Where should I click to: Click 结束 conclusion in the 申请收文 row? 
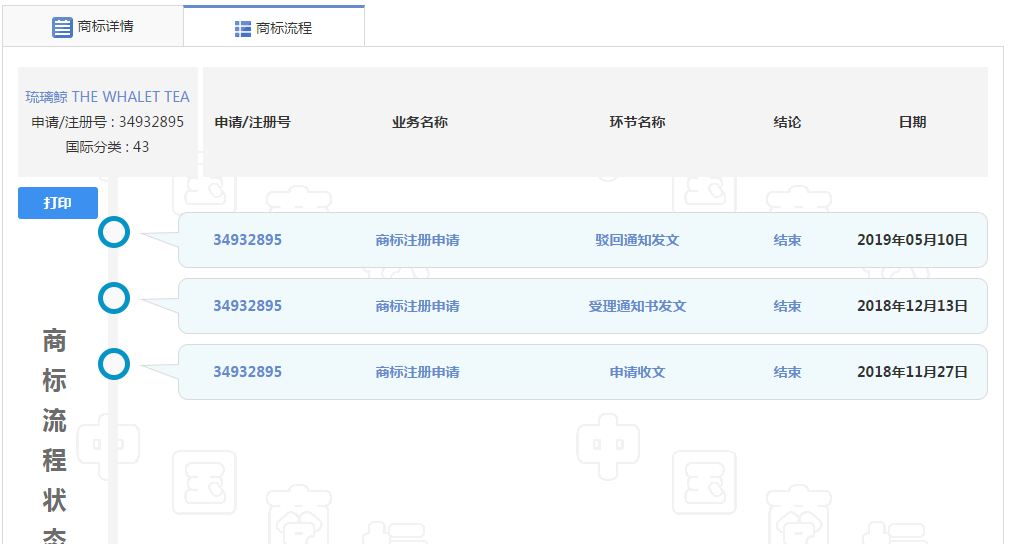[x=787, y=372]
